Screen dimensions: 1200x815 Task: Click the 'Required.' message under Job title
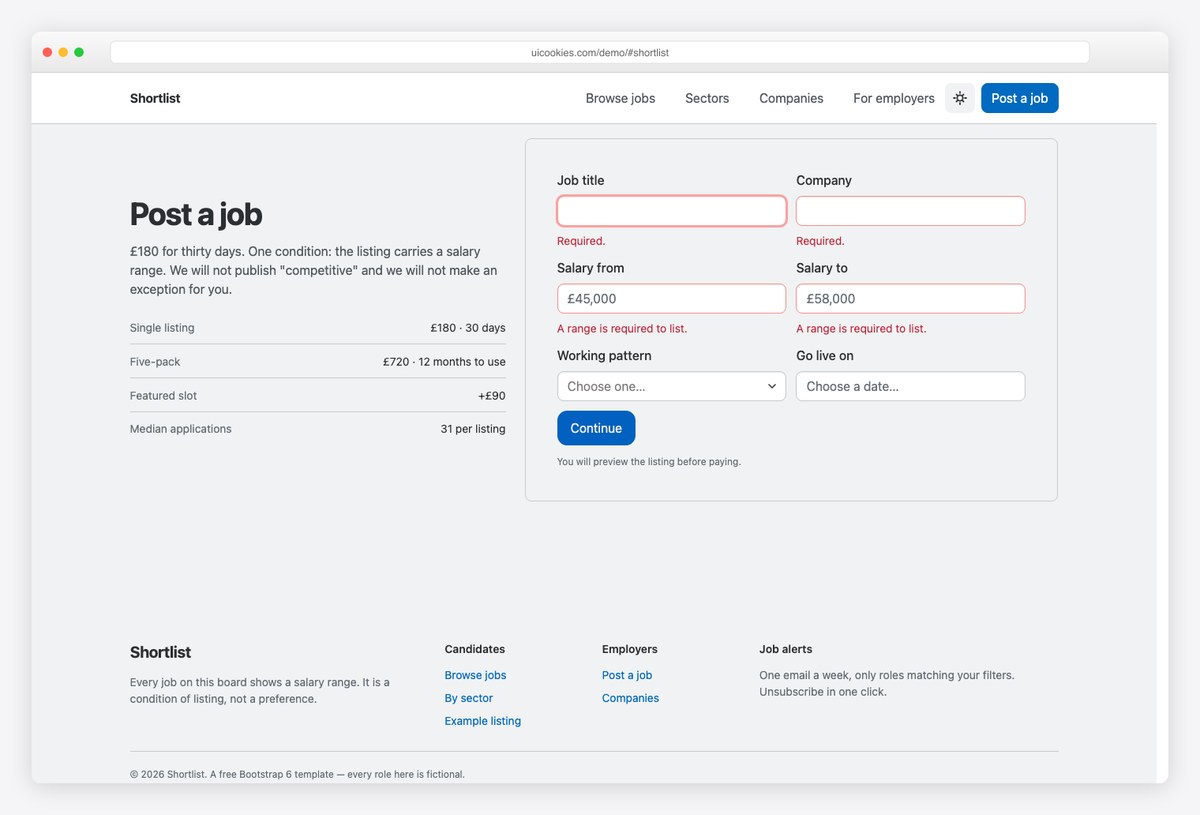coord(581,241)
